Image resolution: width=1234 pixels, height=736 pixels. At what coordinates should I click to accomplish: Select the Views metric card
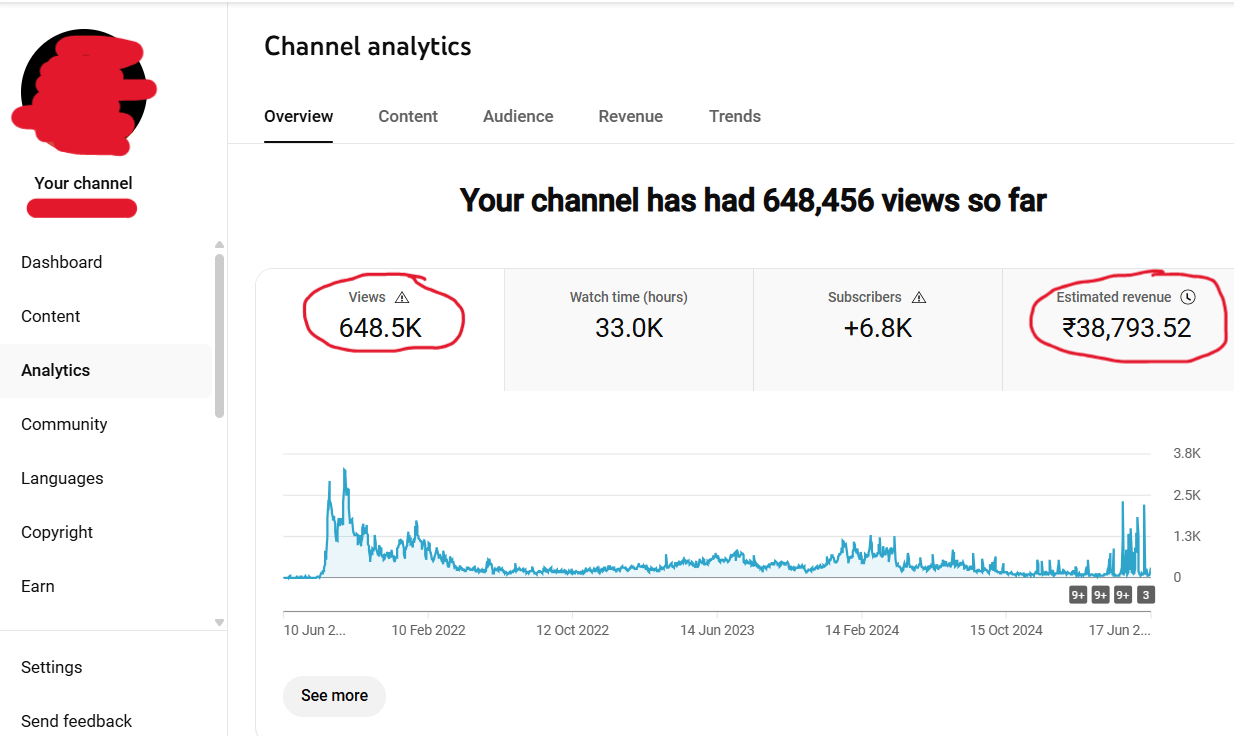[x=380, y=330]
